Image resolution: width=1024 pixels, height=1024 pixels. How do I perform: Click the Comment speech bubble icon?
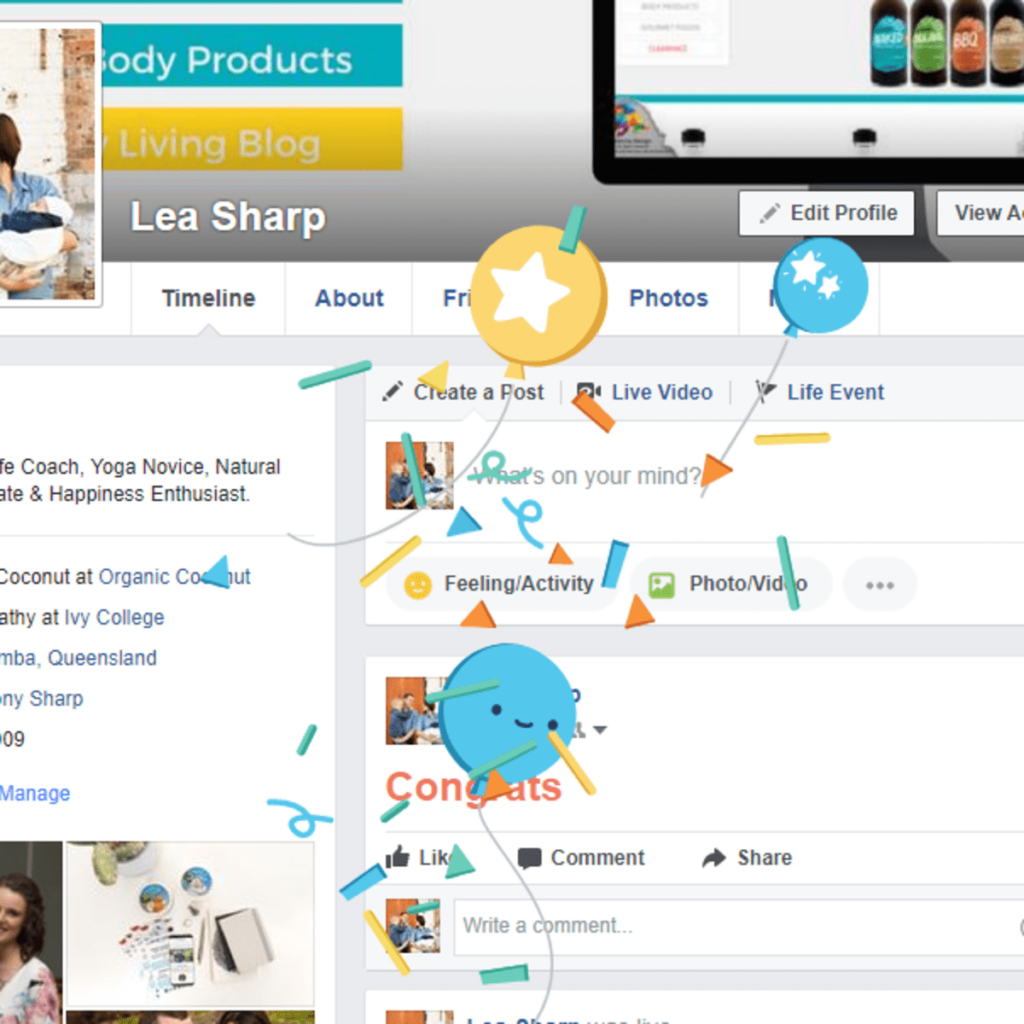pos(529,857)
